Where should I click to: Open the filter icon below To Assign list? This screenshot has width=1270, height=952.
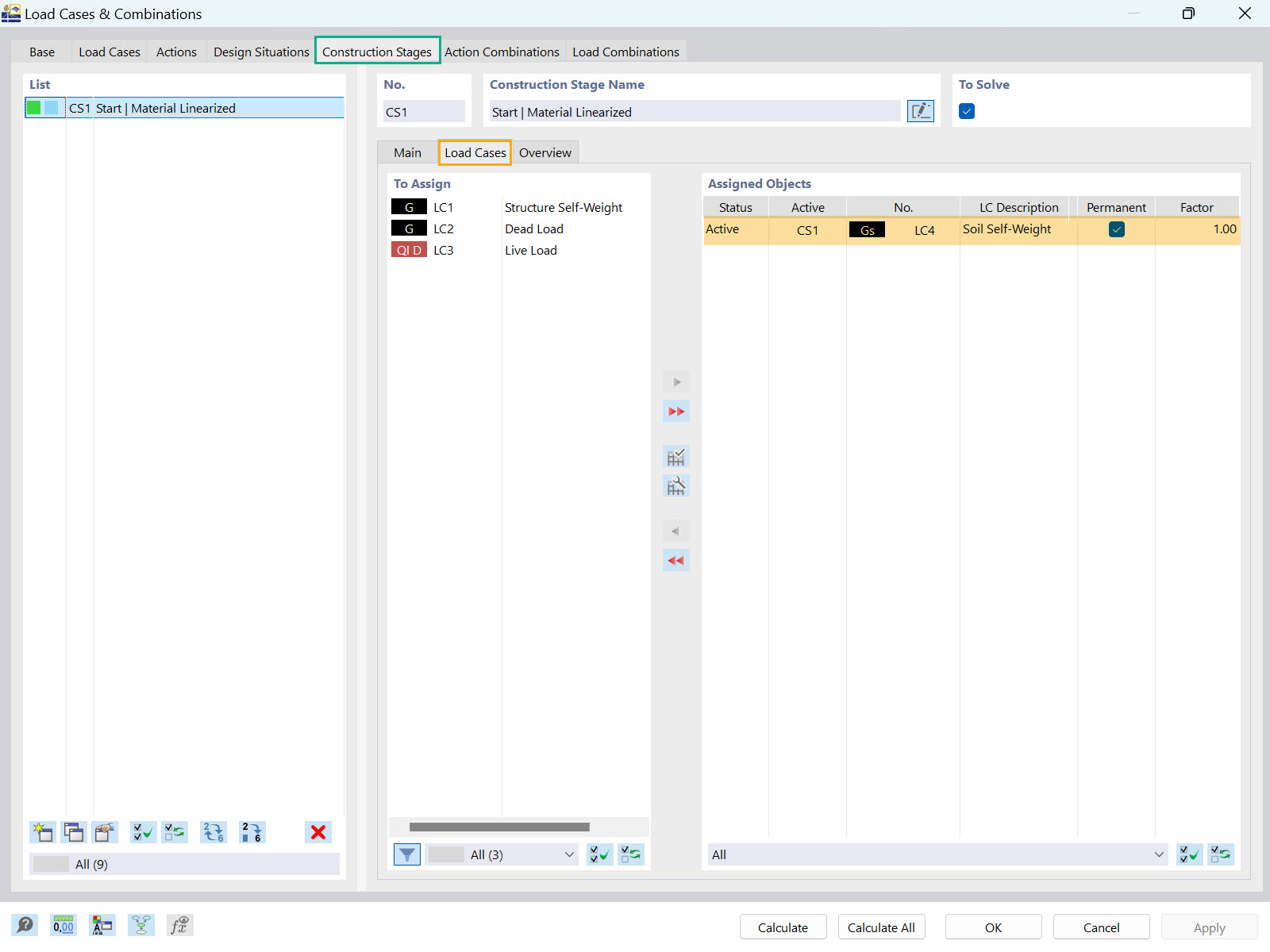pyautogui.click(x=406, y=854)
